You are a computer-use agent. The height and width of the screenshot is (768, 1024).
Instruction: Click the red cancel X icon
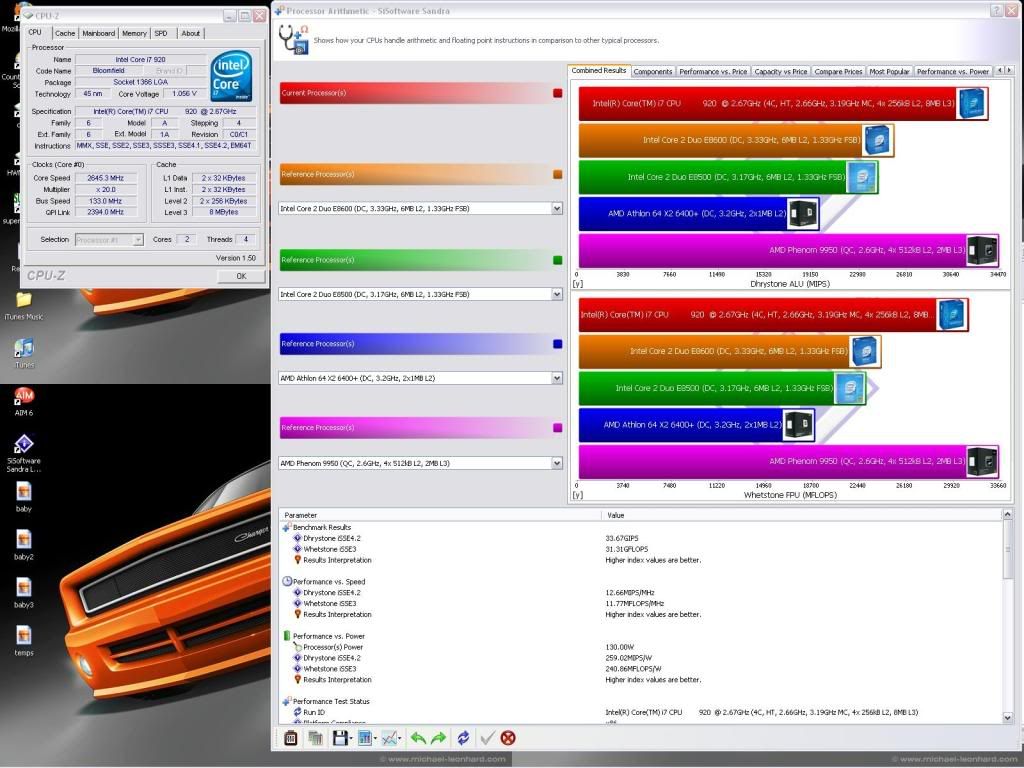508,738
